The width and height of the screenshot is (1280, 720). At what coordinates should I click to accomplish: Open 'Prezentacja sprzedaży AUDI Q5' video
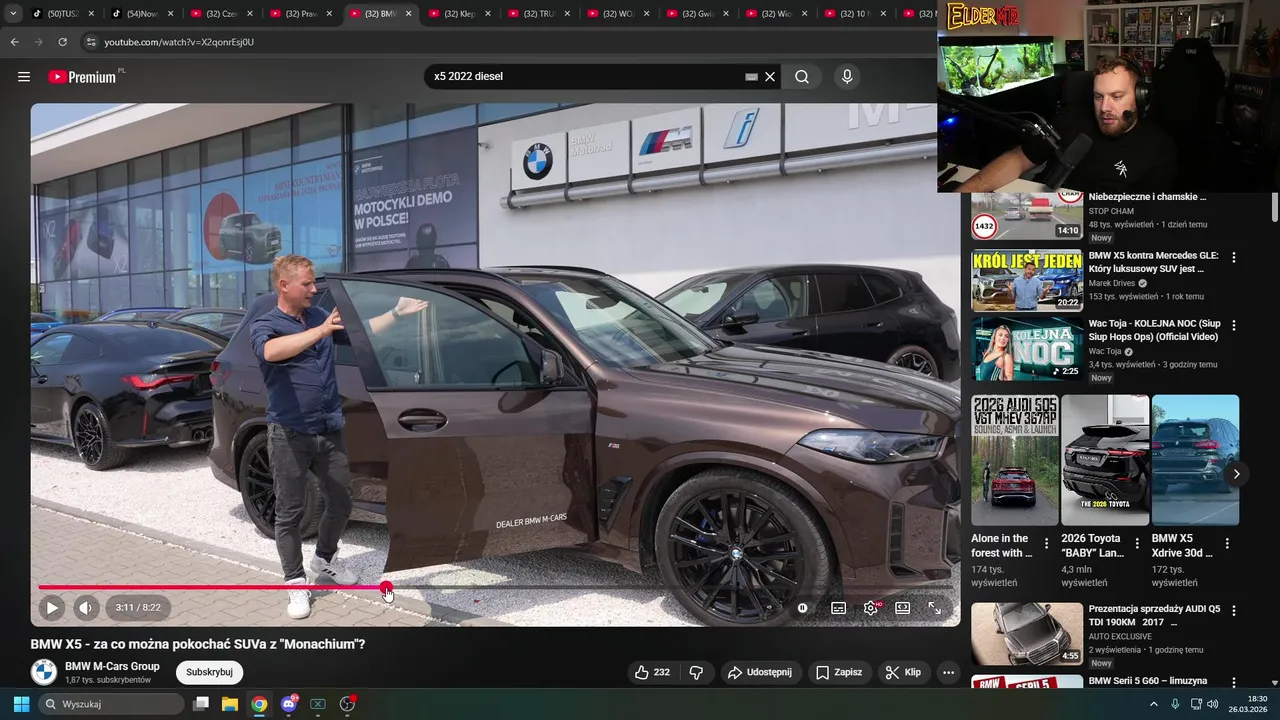coord(1027,634)
